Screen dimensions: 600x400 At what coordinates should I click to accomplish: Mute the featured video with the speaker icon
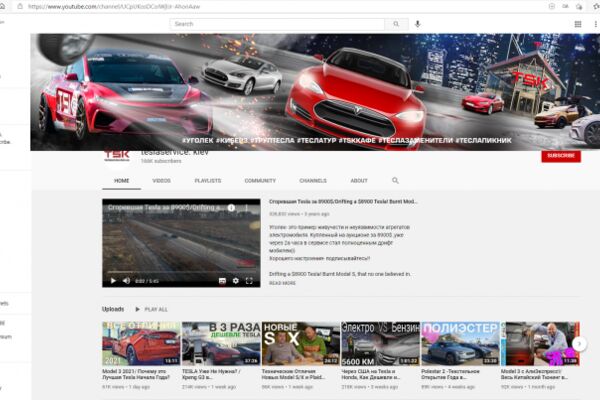(126, 281)
